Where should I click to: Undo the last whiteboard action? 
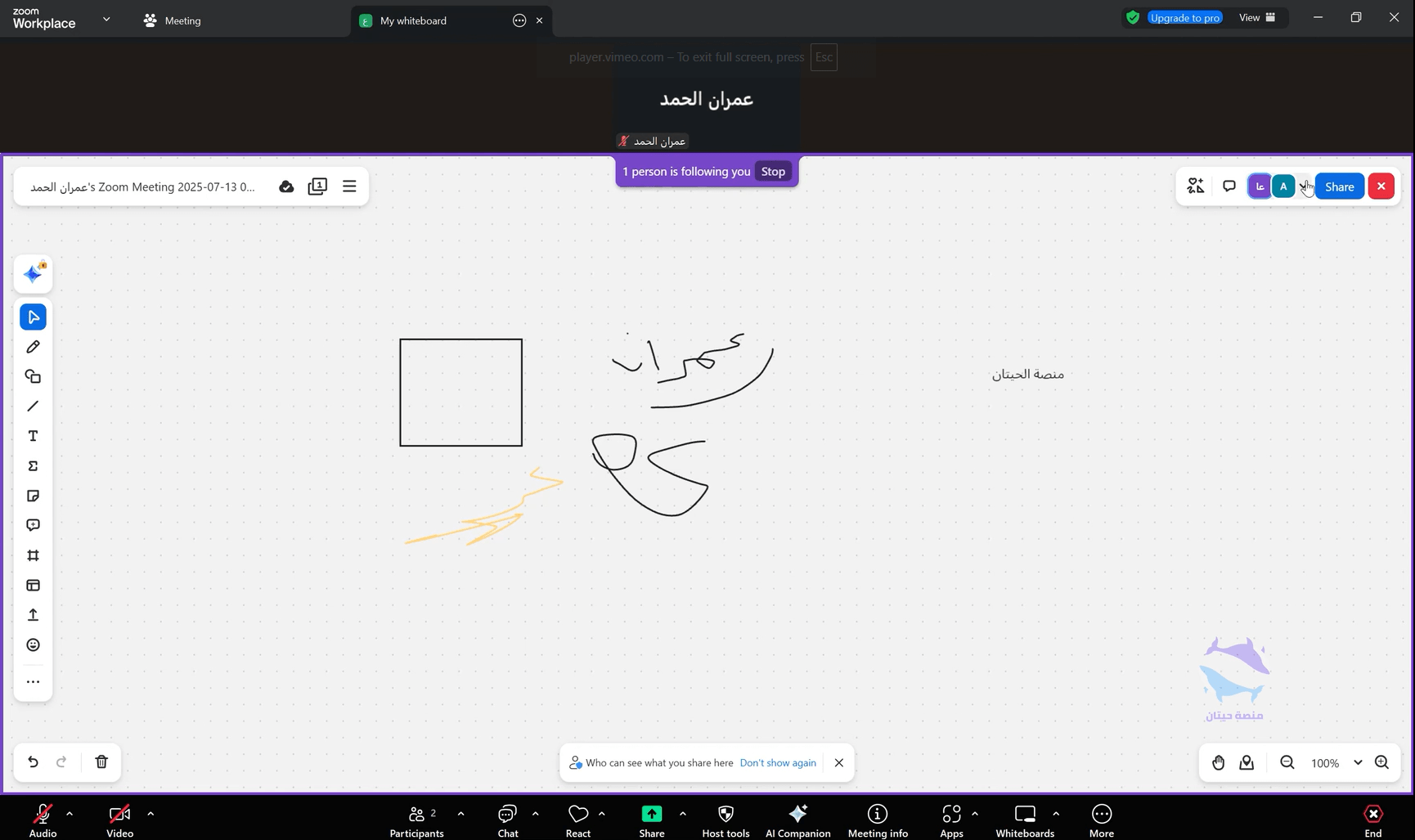point(33,761)
